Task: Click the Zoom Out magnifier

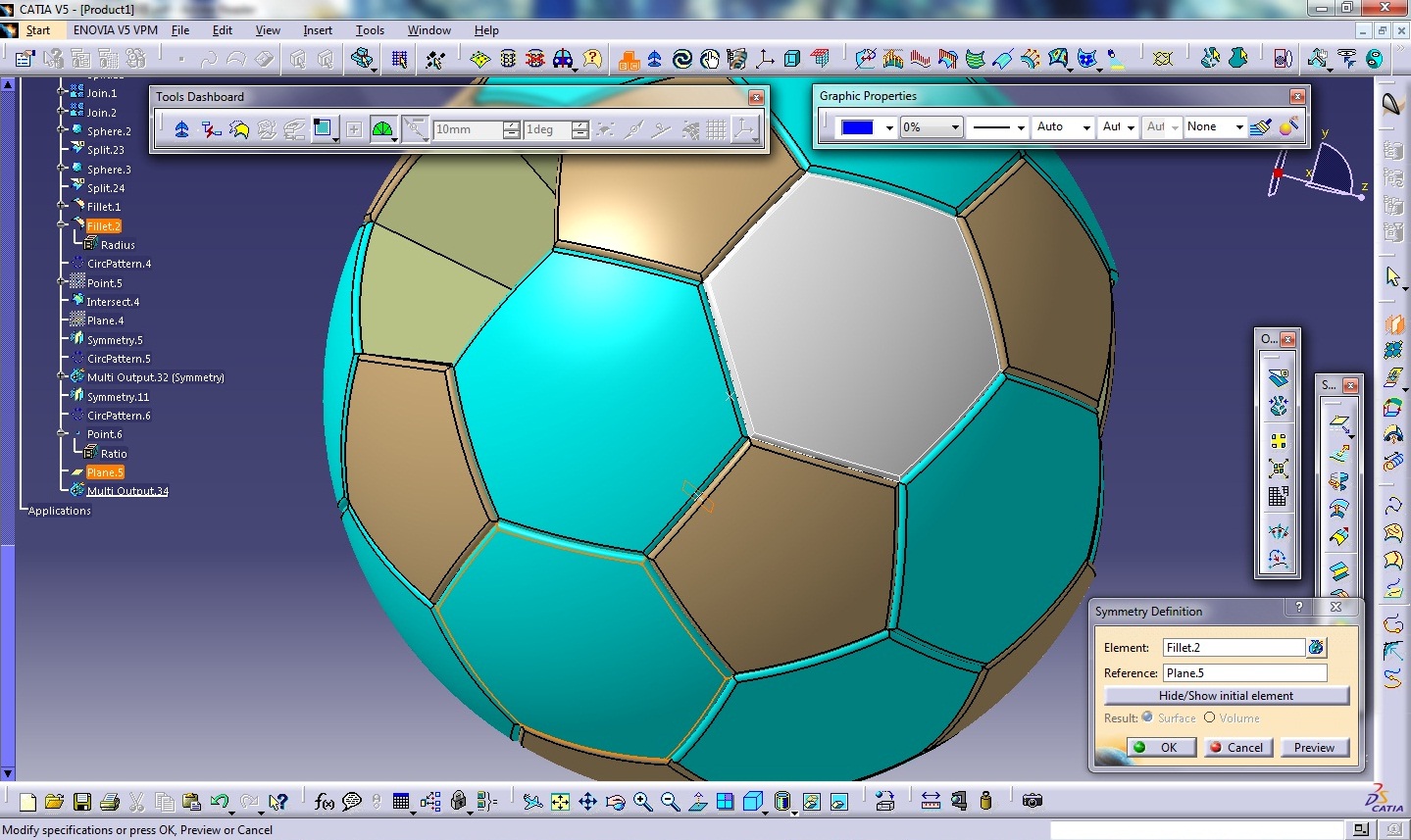Action: (670, 802)
